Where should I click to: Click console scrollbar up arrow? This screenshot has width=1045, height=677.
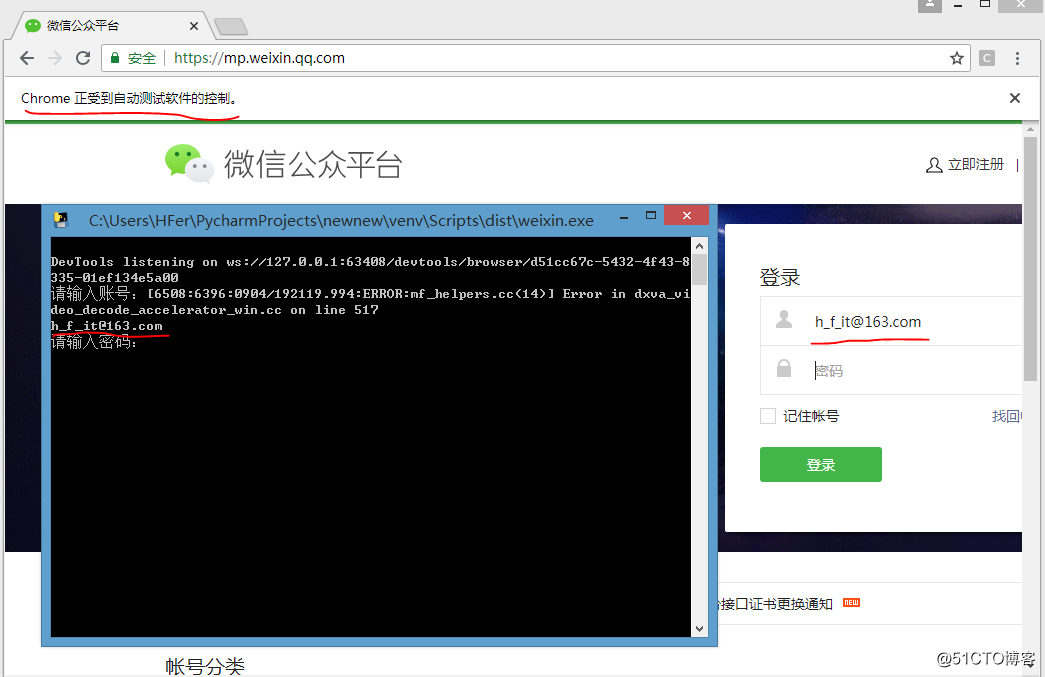coord(699,246)
